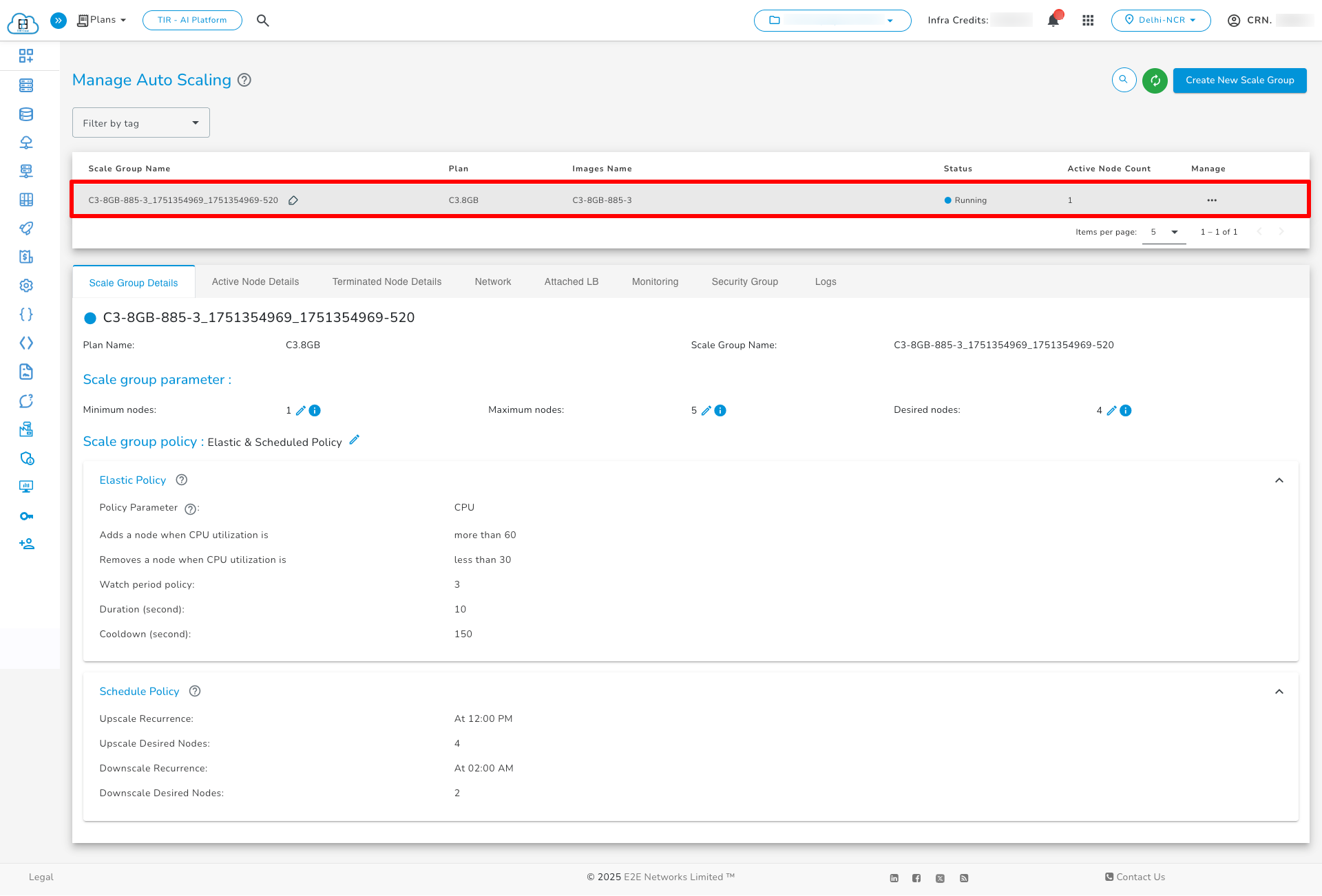Open the Filter by tag dropdown

coord(140,122)
